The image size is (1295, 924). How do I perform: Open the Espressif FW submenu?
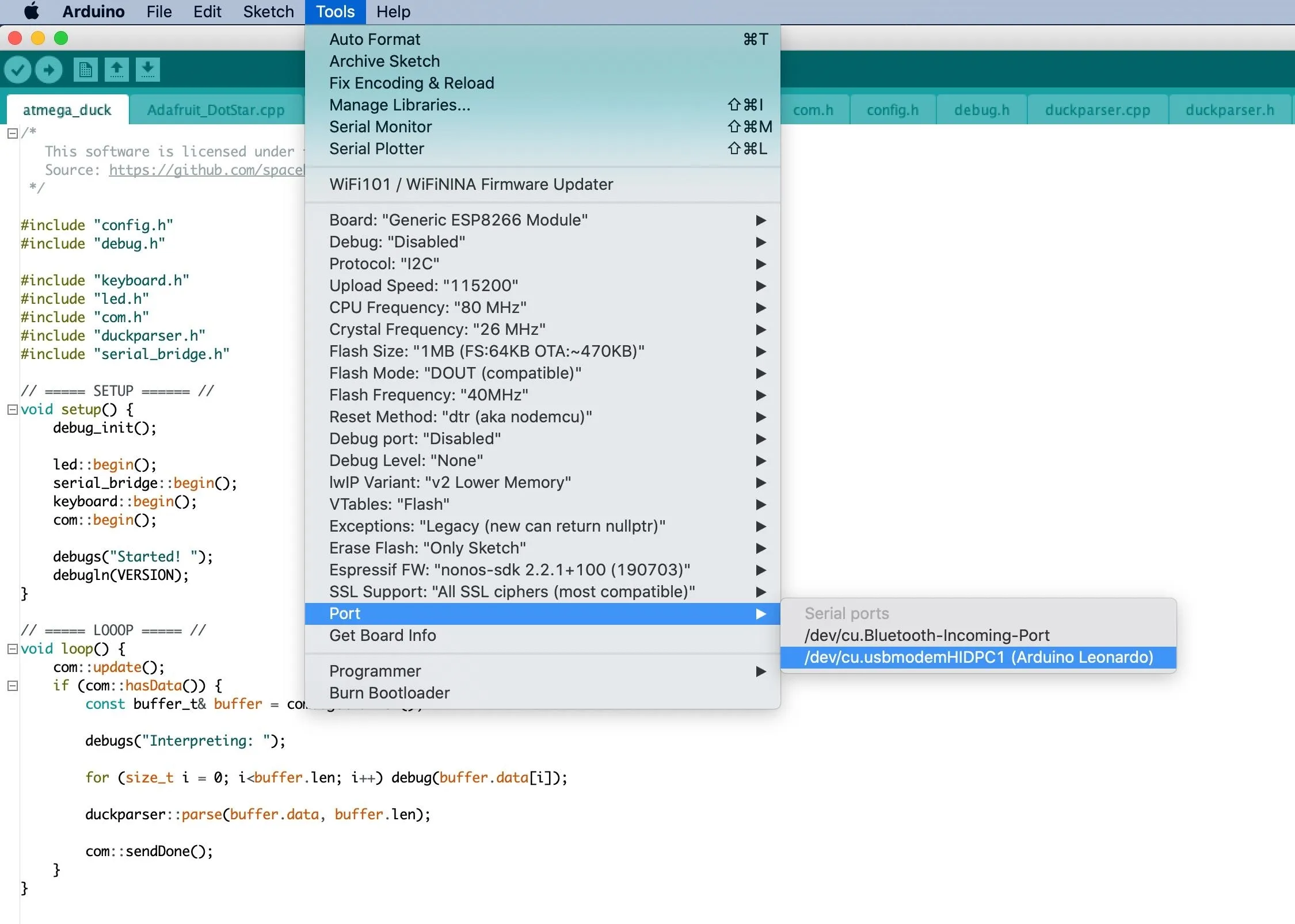(543, 570)
